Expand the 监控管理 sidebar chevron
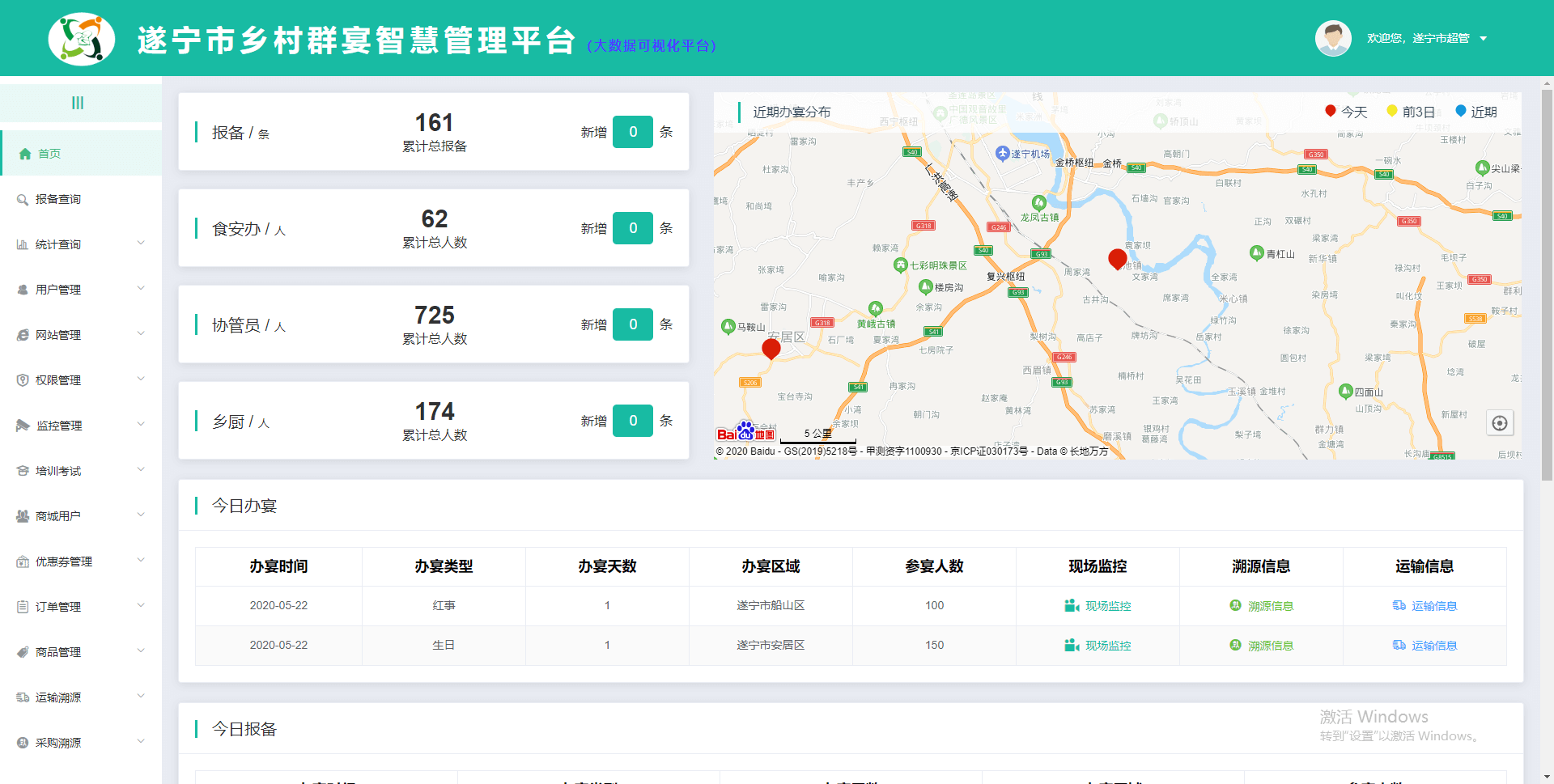The height and width of the screenshot is (784, 1554). [141, 425]
